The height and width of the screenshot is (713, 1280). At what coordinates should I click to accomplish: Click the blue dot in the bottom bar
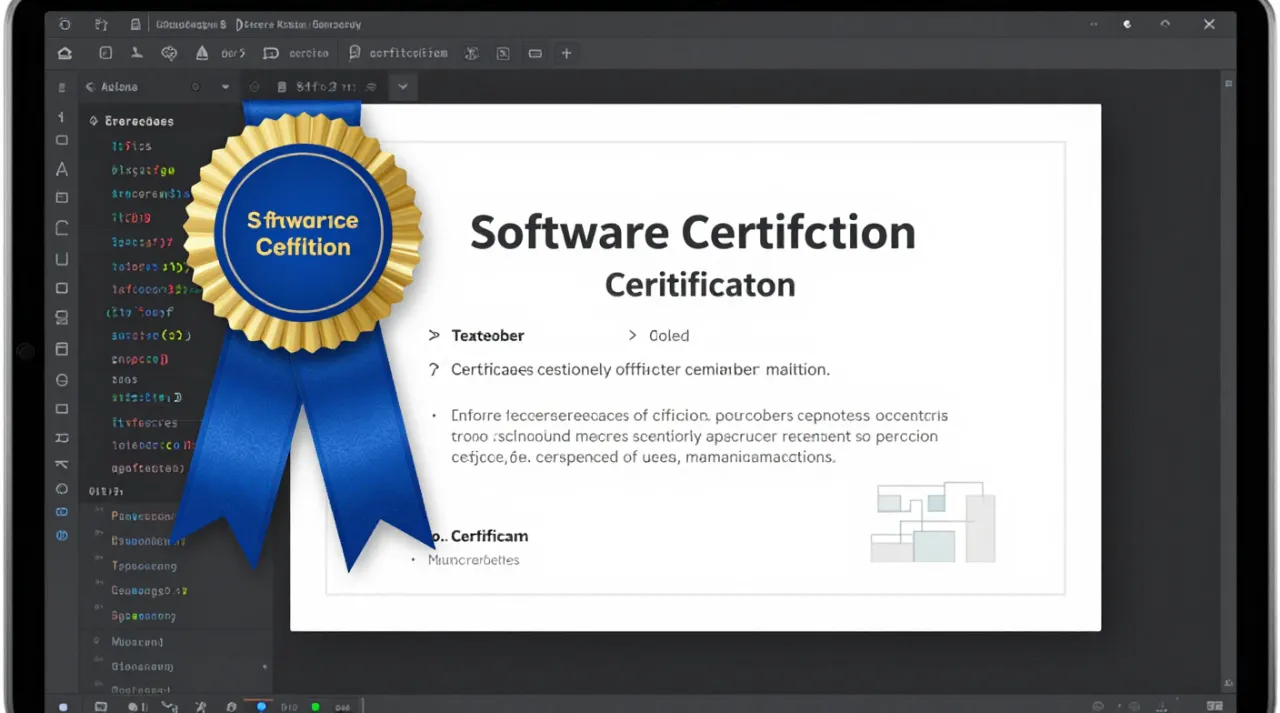pos(262,706)
